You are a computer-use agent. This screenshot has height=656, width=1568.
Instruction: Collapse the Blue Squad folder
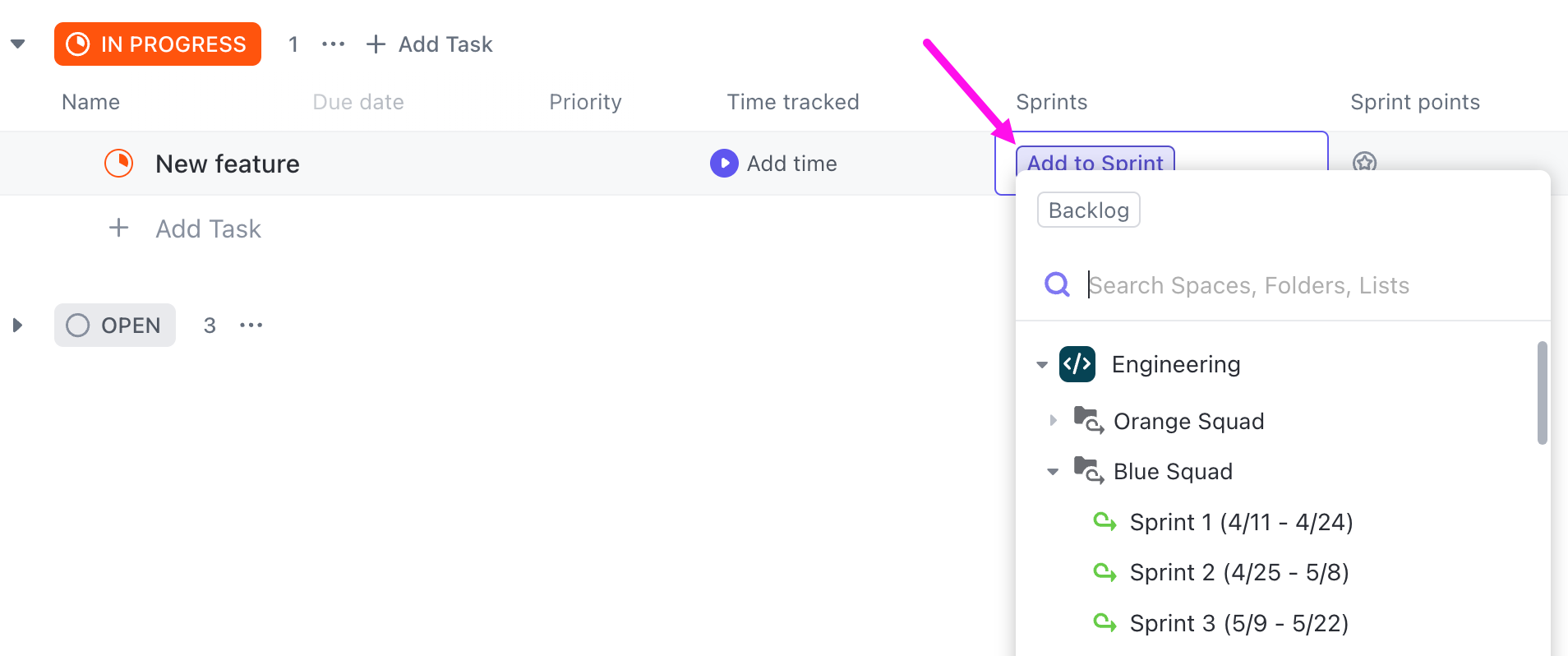pyautogui.click(x=1053, y=470)
